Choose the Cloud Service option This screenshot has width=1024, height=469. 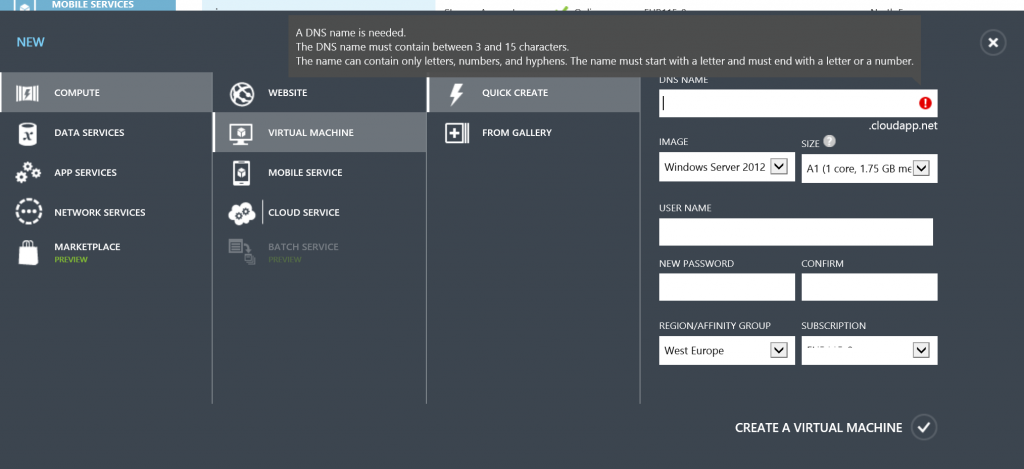(320, 212)
